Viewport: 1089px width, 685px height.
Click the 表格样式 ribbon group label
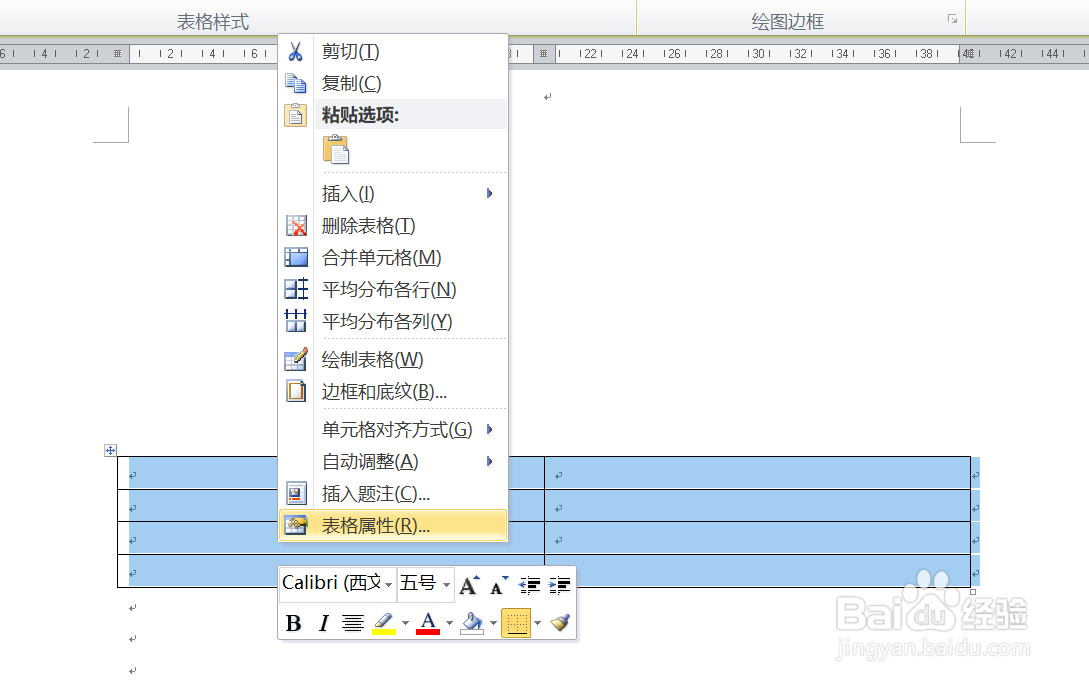coord(213,22)
